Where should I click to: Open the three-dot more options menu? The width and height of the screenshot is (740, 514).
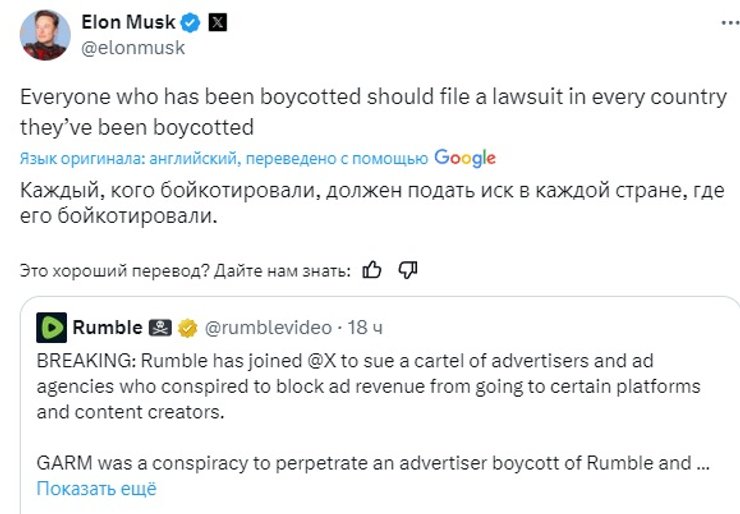[722, 22]
